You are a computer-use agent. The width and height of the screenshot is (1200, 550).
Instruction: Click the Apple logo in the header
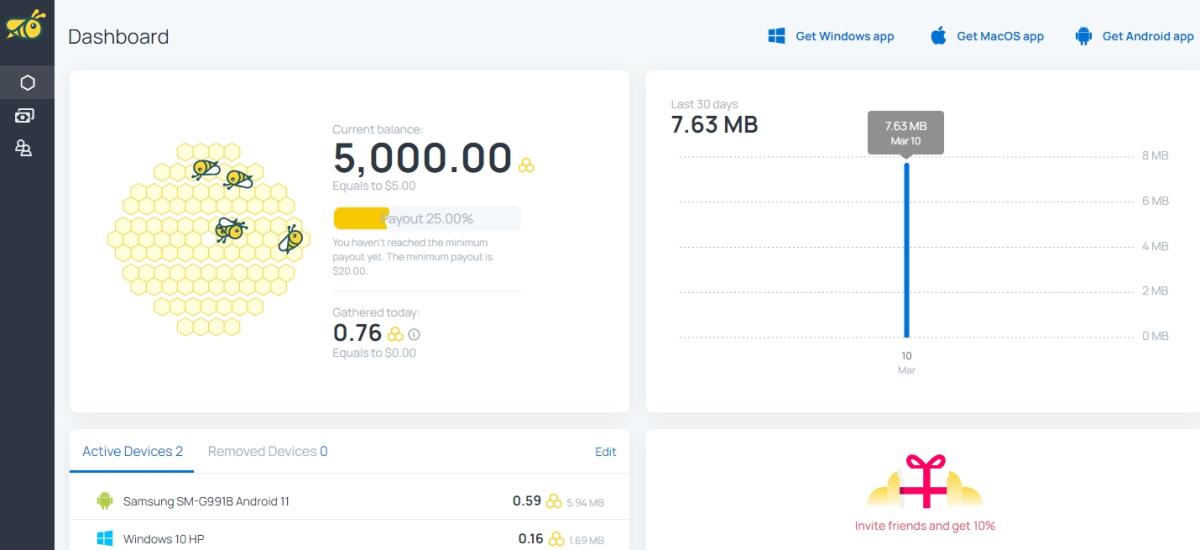(x=938, y=36)
